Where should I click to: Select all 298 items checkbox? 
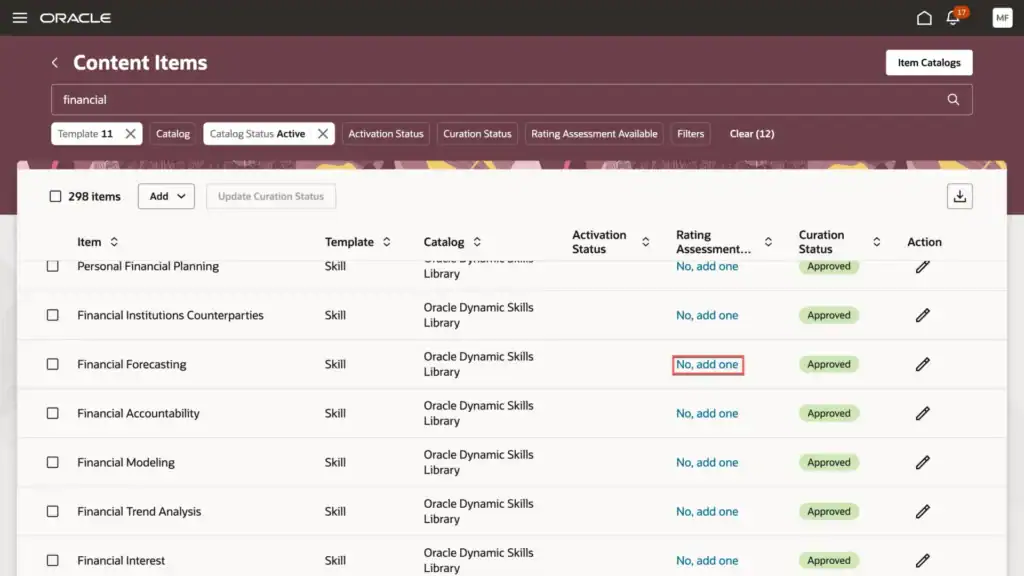point(56,197)
